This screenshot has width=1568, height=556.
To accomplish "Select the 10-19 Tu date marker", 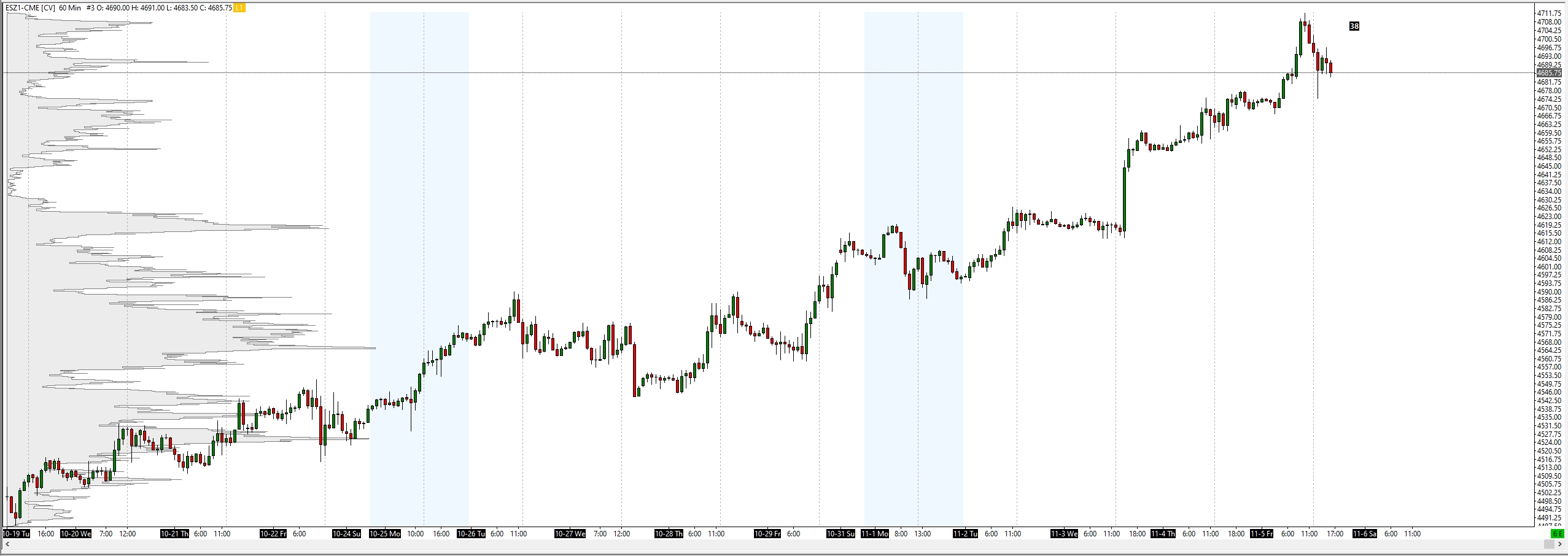I will [16, 534].
